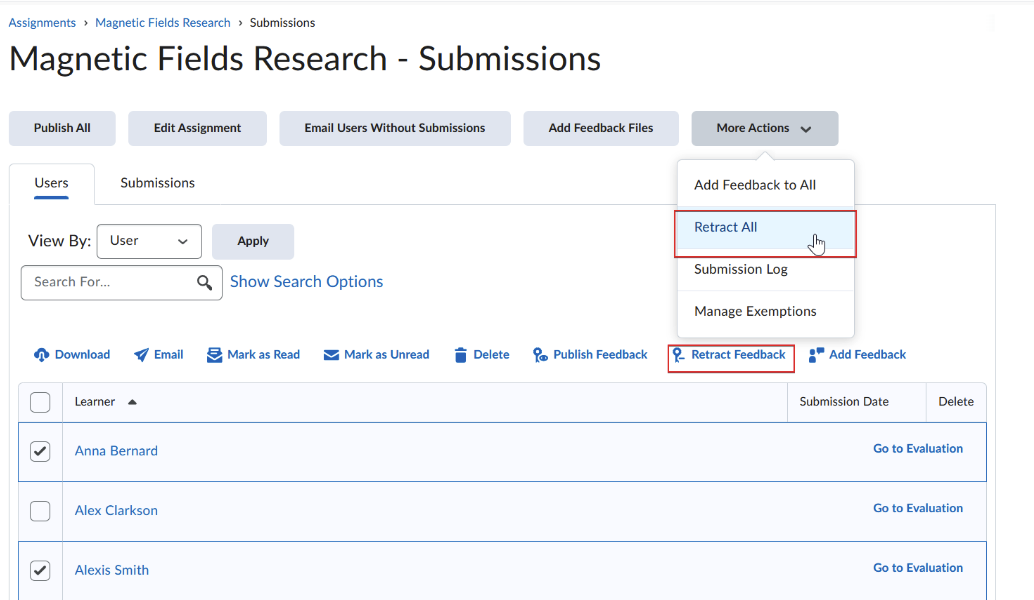Viewport: 1034px width, 600px height.
Task: Click inside the Search For field
Action: [x=110, y=283]
